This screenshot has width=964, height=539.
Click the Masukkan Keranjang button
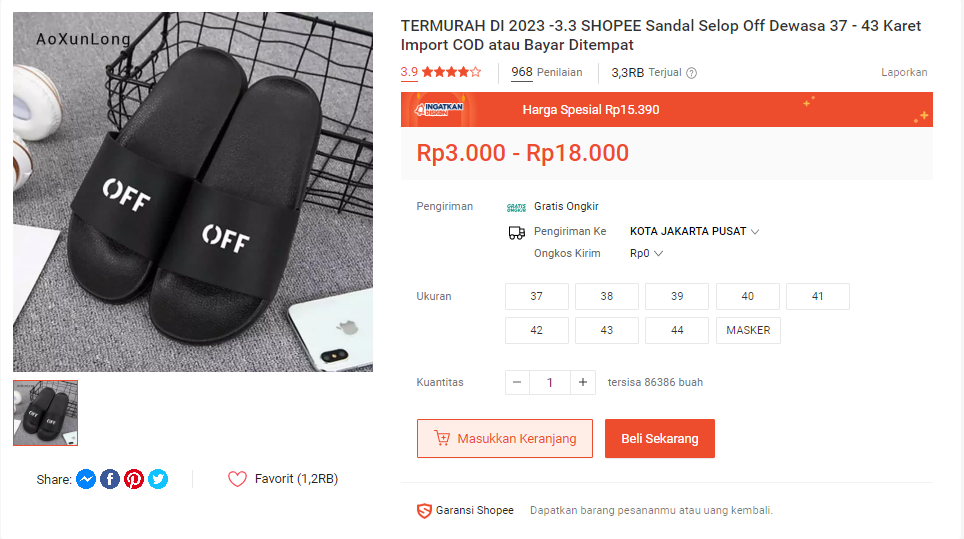pyautogui.click(x=505, y=439)
